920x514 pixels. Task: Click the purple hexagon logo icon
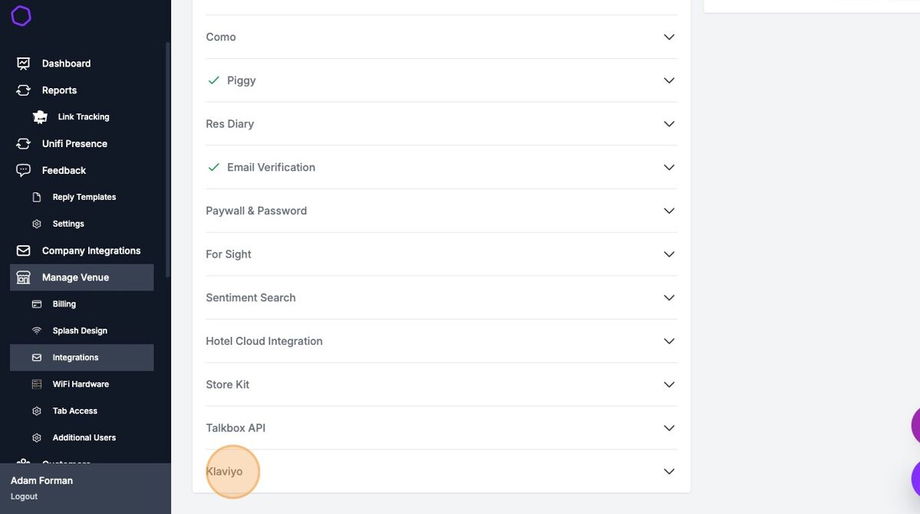tap(21, 16)
